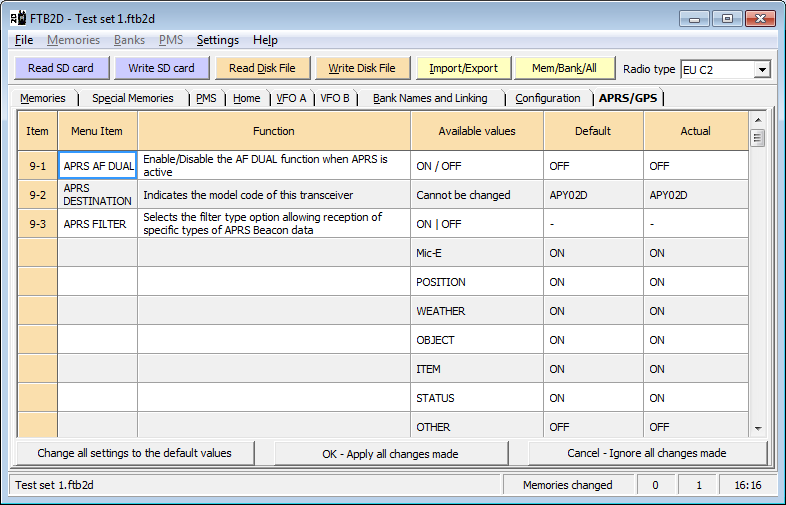
Task: Switch to the Home tab
Action: [247, 98]
